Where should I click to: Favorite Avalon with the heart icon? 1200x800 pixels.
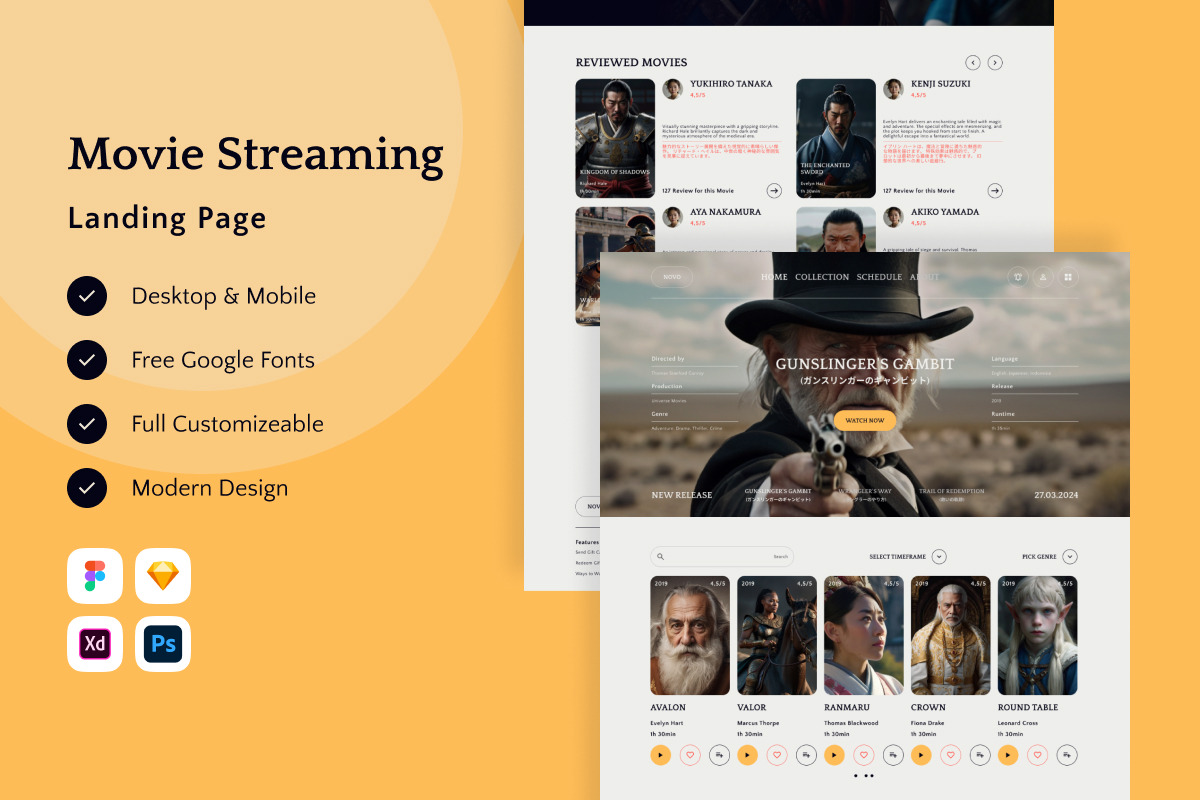[x=690, y=755]
